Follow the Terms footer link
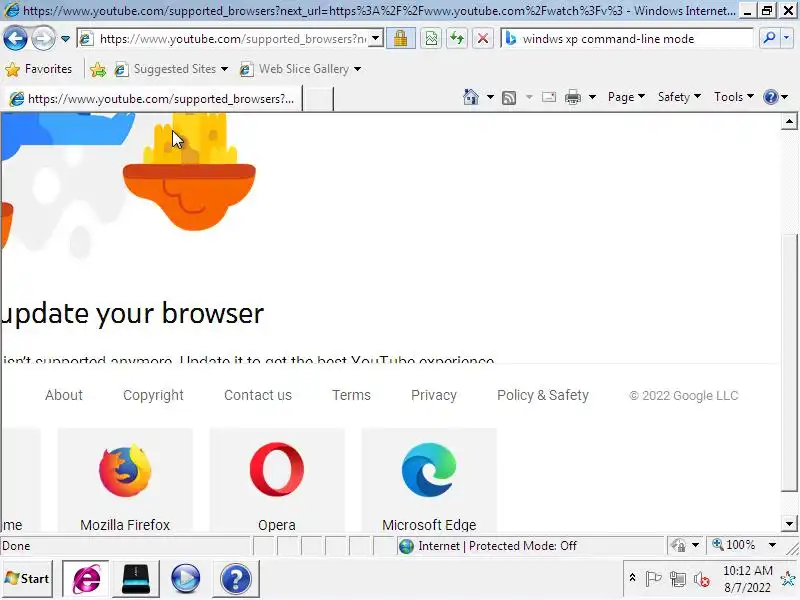The width and height of the screenshot is (800, 600). (351, 395)
